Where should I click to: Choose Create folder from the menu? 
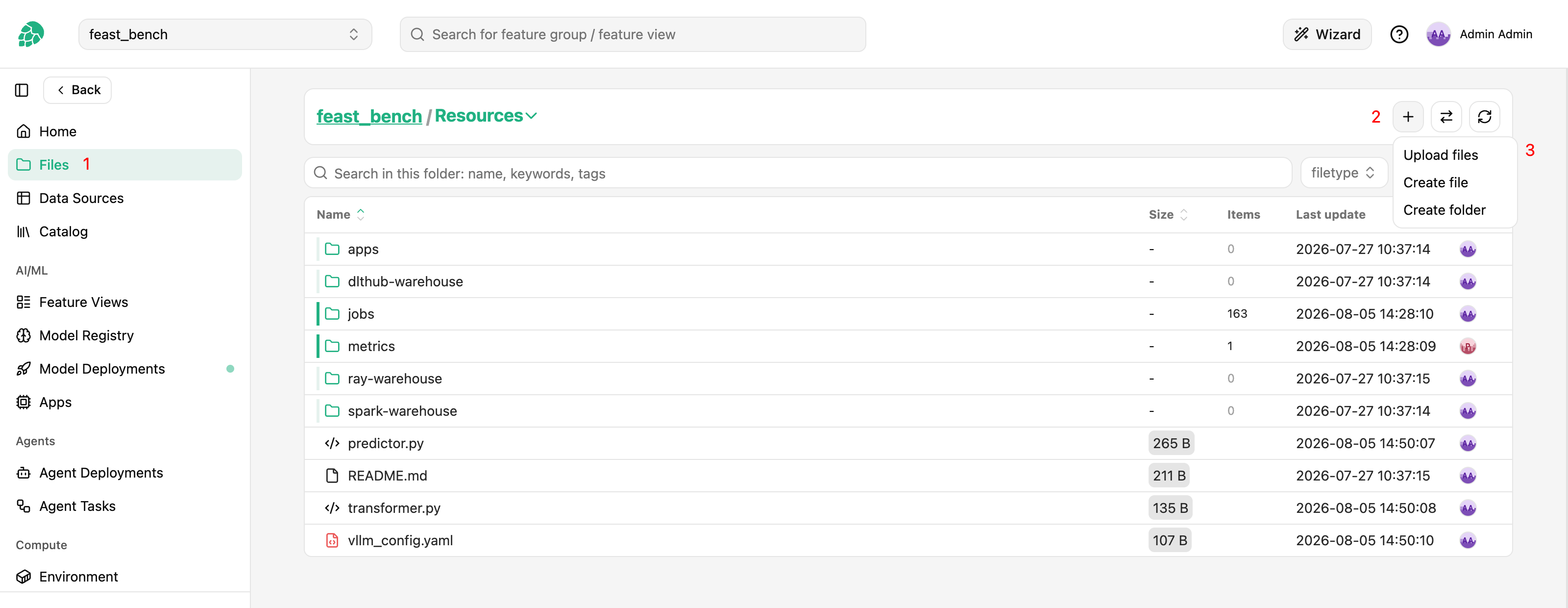[x=1444, y=209]
